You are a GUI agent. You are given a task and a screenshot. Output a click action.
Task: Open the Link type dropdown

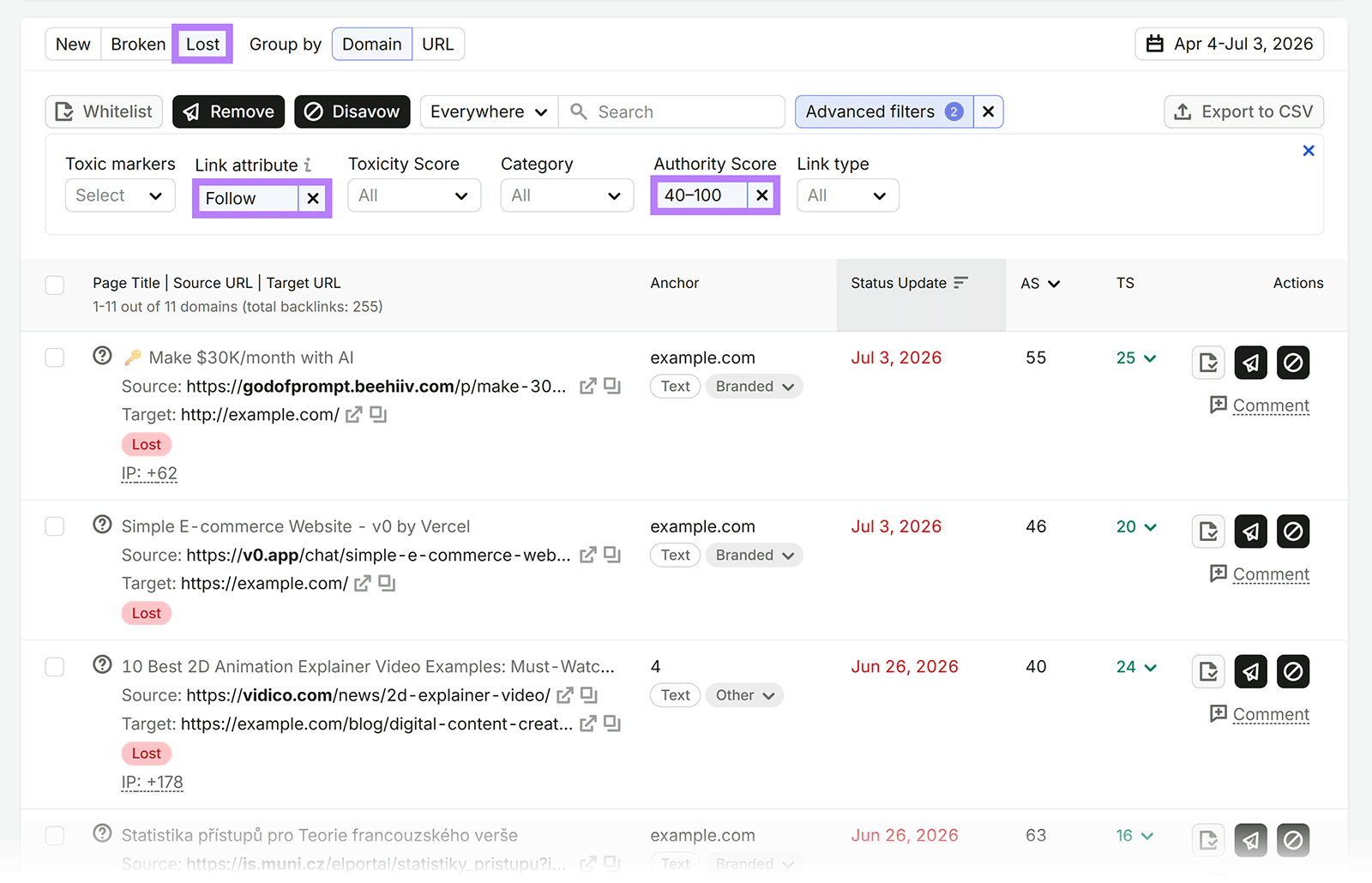coord(848,195)
